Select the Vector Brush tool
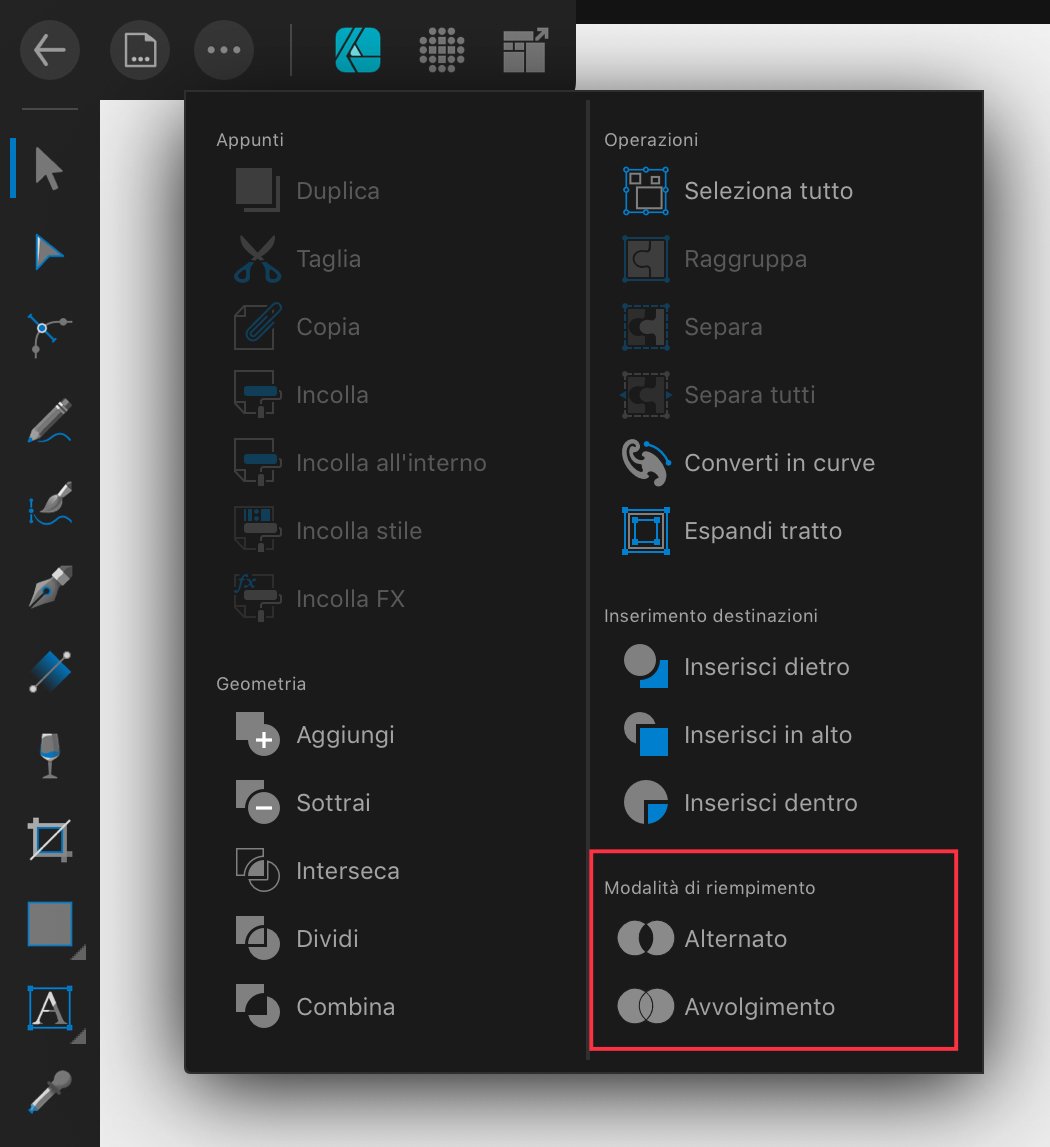 click(x=50, y=504)
